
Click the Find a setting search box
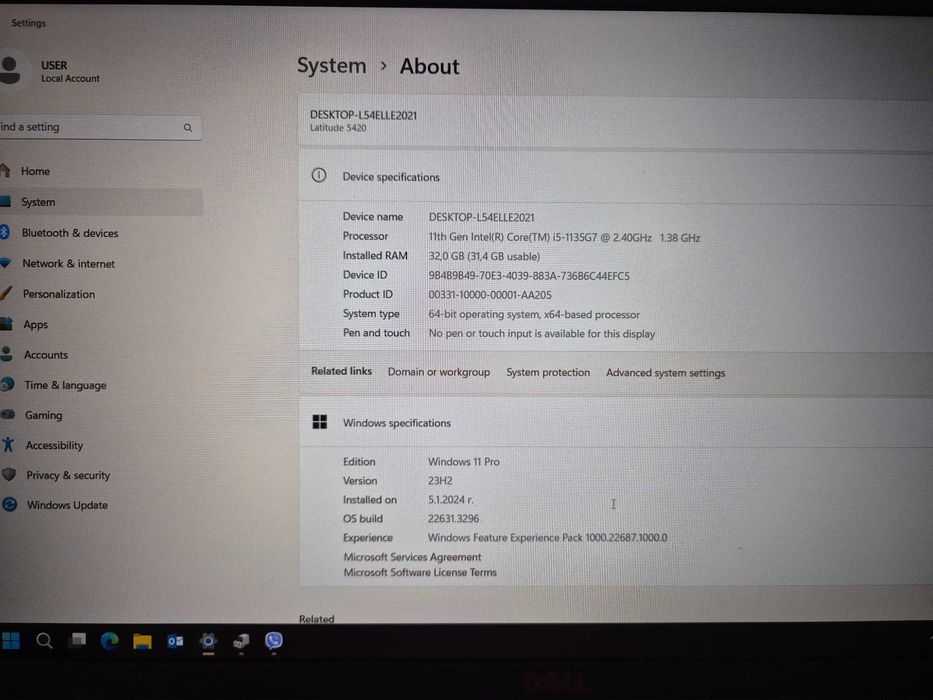coord(100,127)
